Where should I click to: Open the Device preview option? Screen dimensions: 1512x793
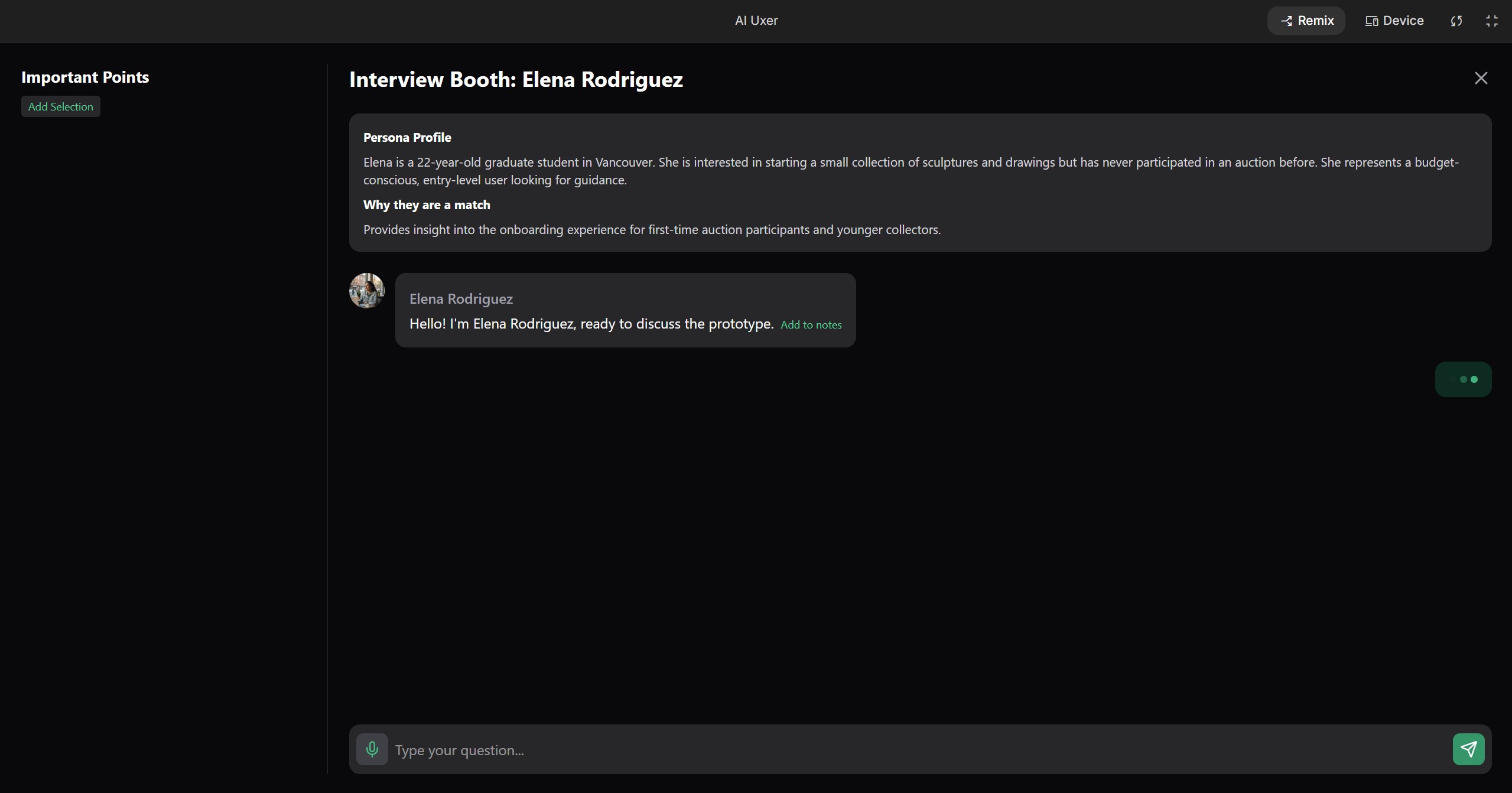(x=1394, y=21)
